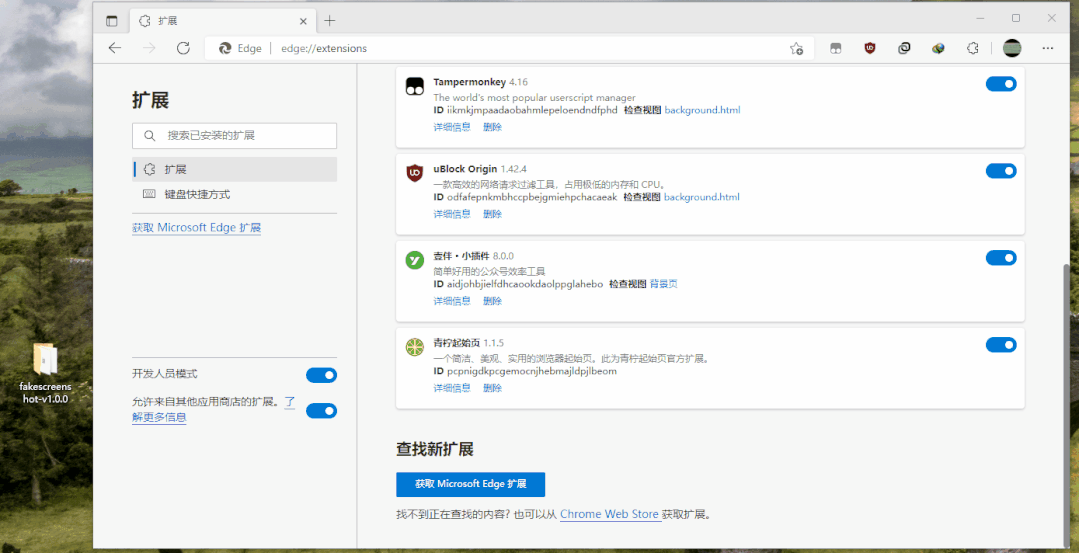Image resolution: width=1079 pixels, height=553 pixels.
Task: Turn off the uBlock Origin extension toggle
Action: [1000, 171]
